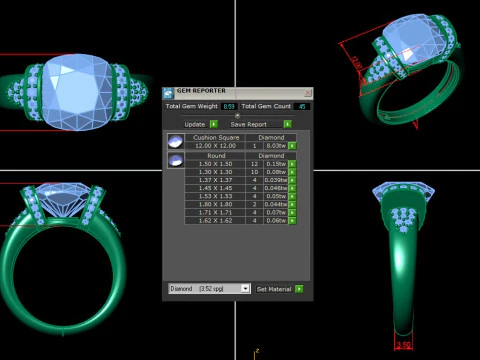Click the Diamond header in the Cushion Square row
Image resolution: width=480 pixels, height=360 pixels.
pyautogui.click(x=271, y=137)
